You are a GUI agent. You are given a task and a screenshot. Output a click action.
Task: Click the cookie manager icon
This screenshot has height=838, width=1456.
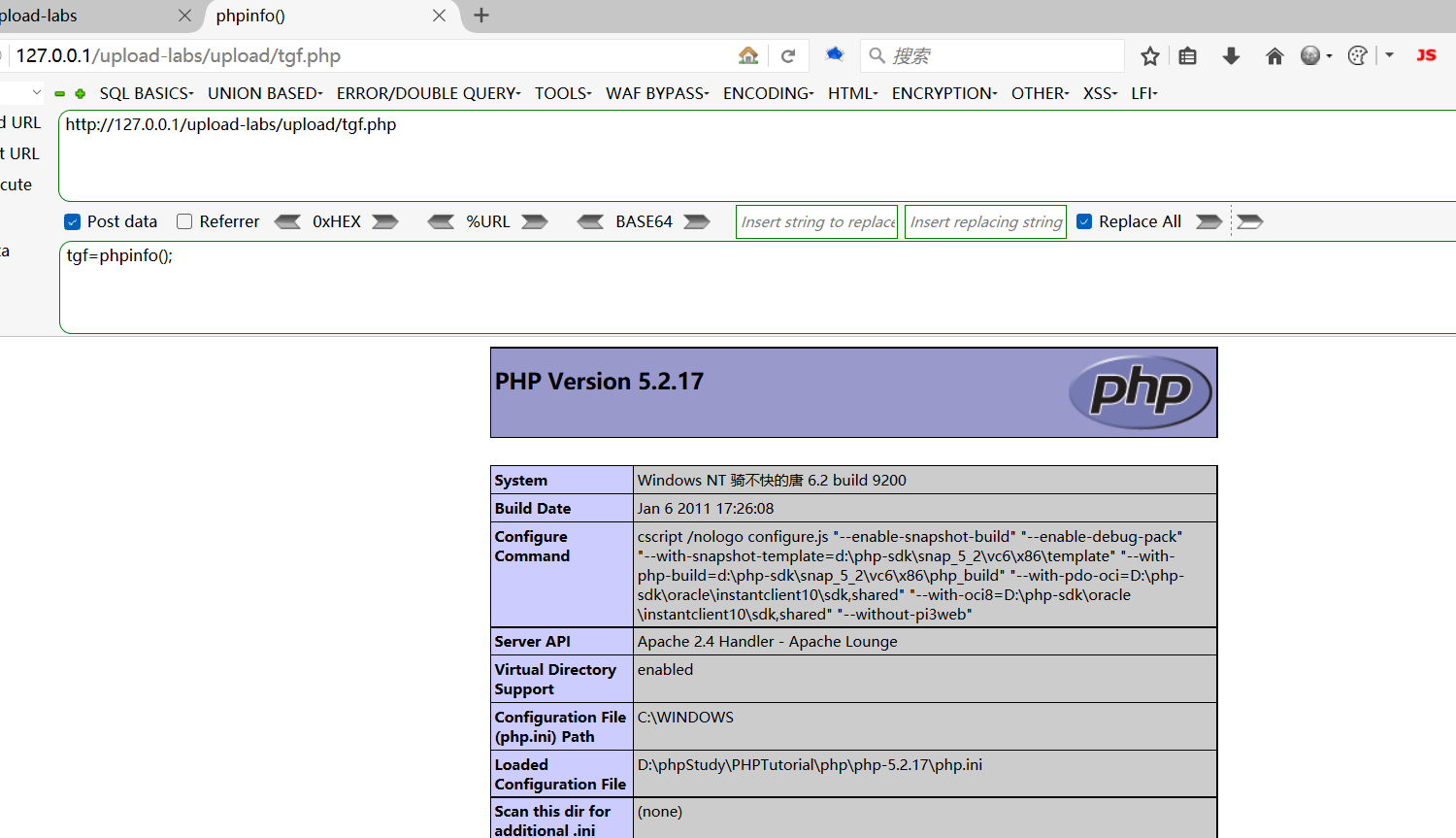1358,56
